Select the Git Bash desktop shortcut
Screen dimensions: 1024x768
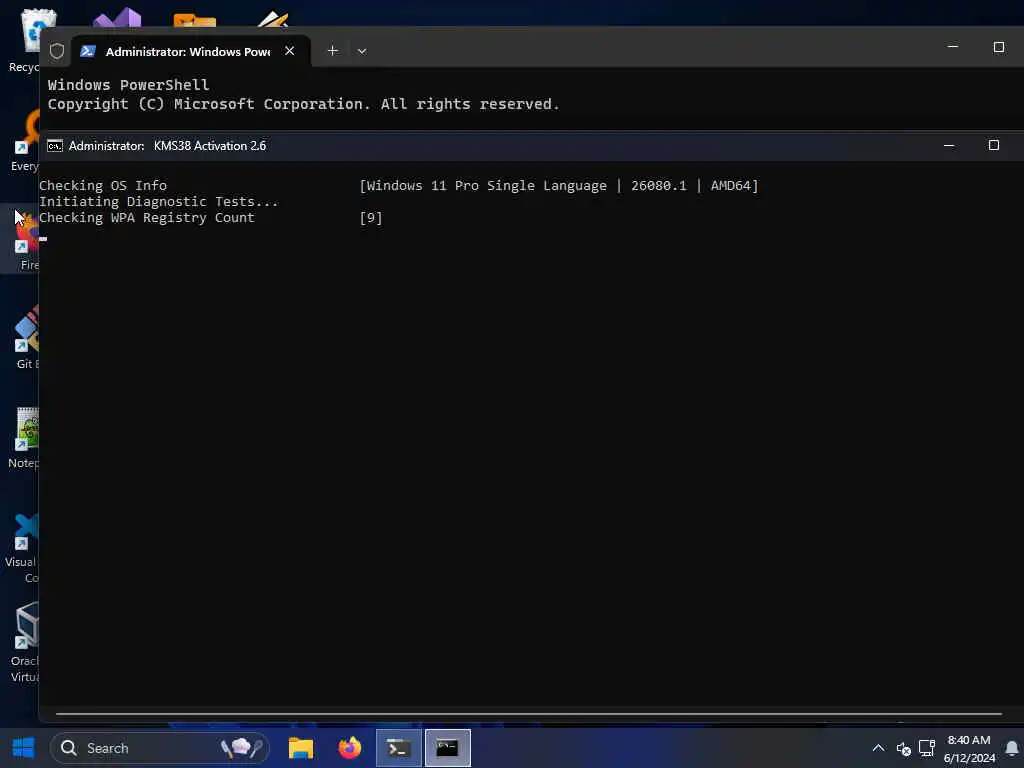(26, 338)
